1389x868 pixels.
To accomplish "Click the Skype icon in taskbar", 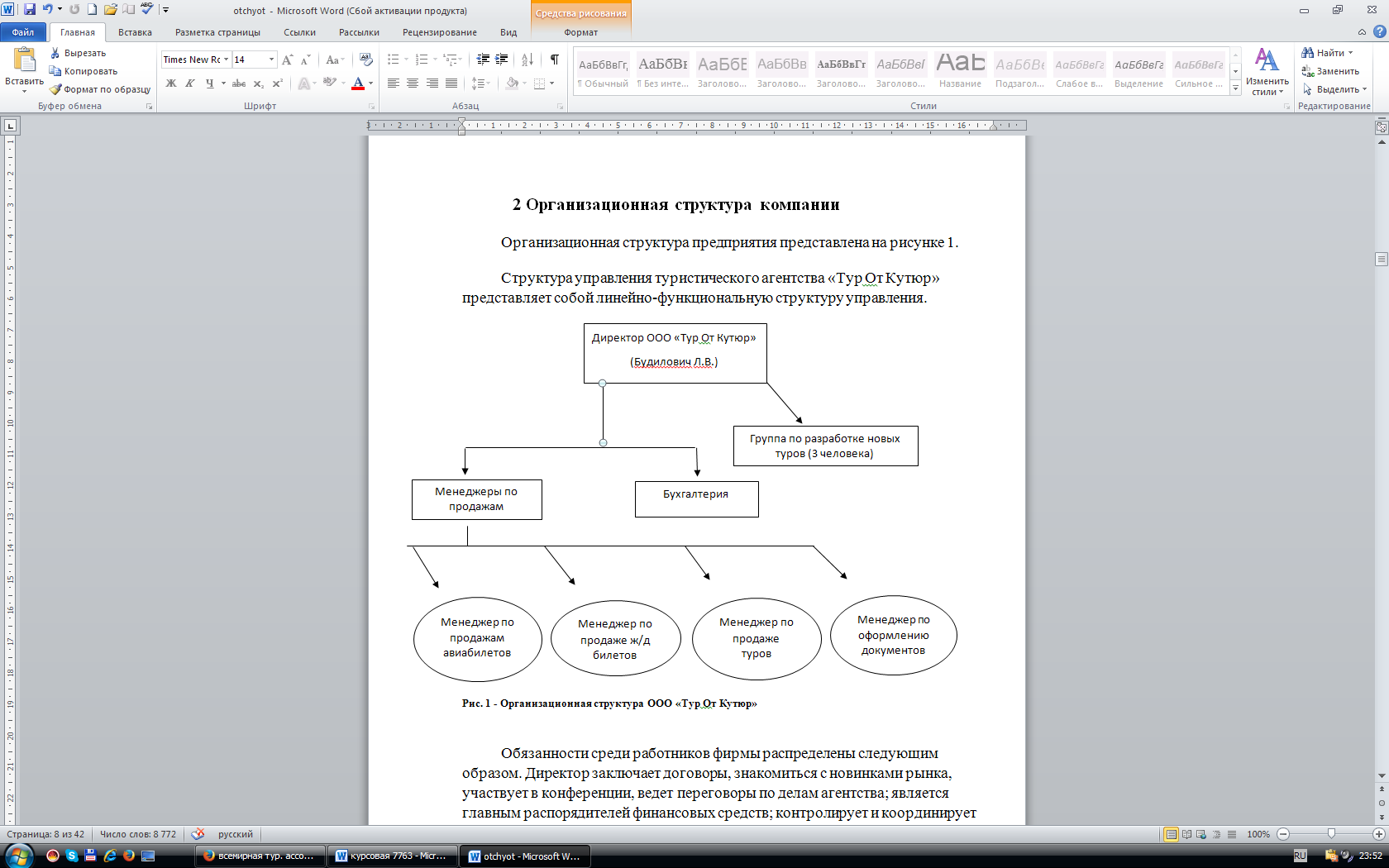I will coord(72,856).
